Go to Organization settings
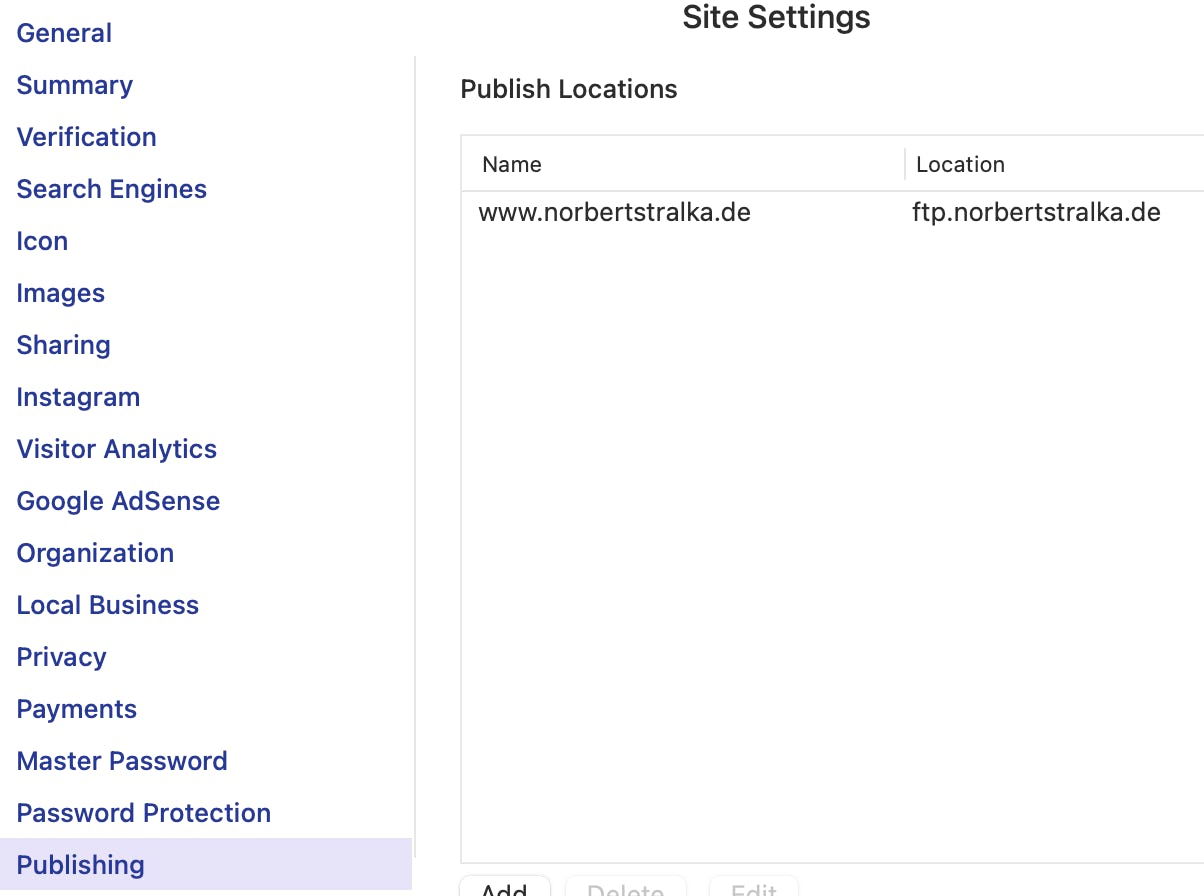 [x=95, y=553]
